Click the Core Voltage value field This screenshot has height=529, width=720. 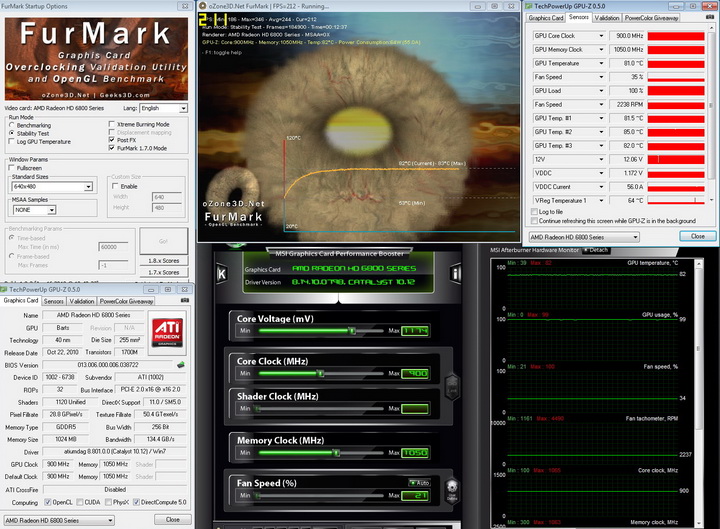tap(414, 331)
